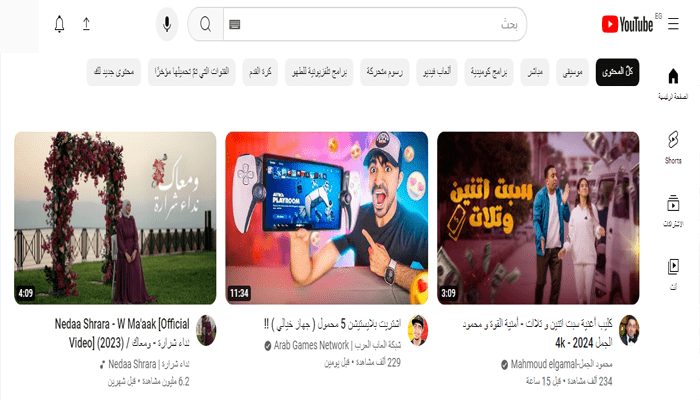Select the مباشر filter chip
The image size is (700, 400).
pyautogui.click(x=535, y=72)
